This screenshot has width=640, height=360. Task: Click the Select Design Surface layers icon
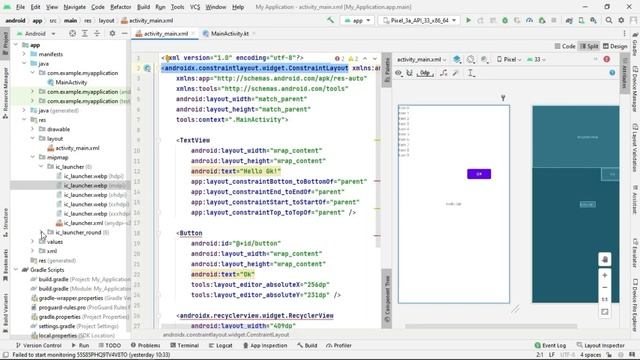457,60
